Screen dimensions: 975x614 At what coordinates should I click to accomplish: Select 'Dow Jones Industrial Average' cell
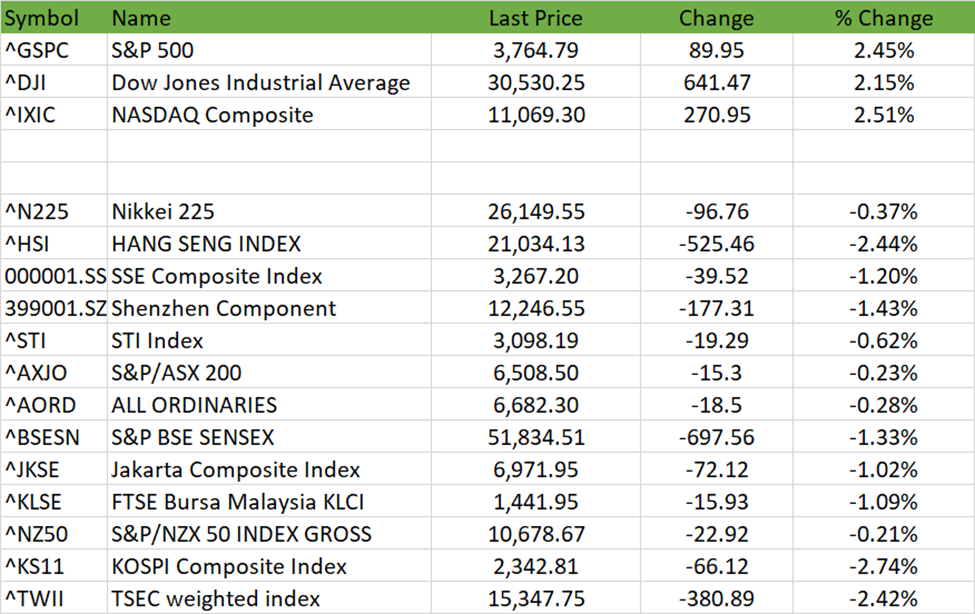pos(269,82)
